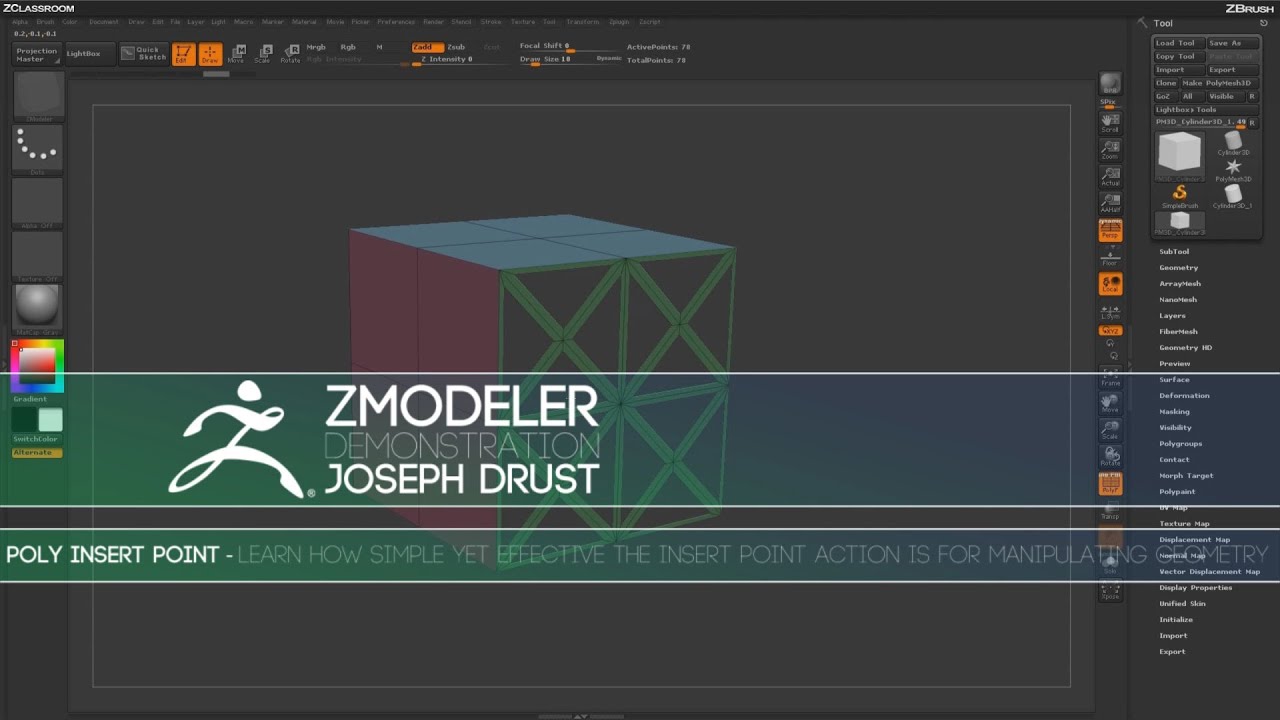Screen dimensions: 1280x720
Task: Click the Actual size icon
Action: coord(1110,177)
